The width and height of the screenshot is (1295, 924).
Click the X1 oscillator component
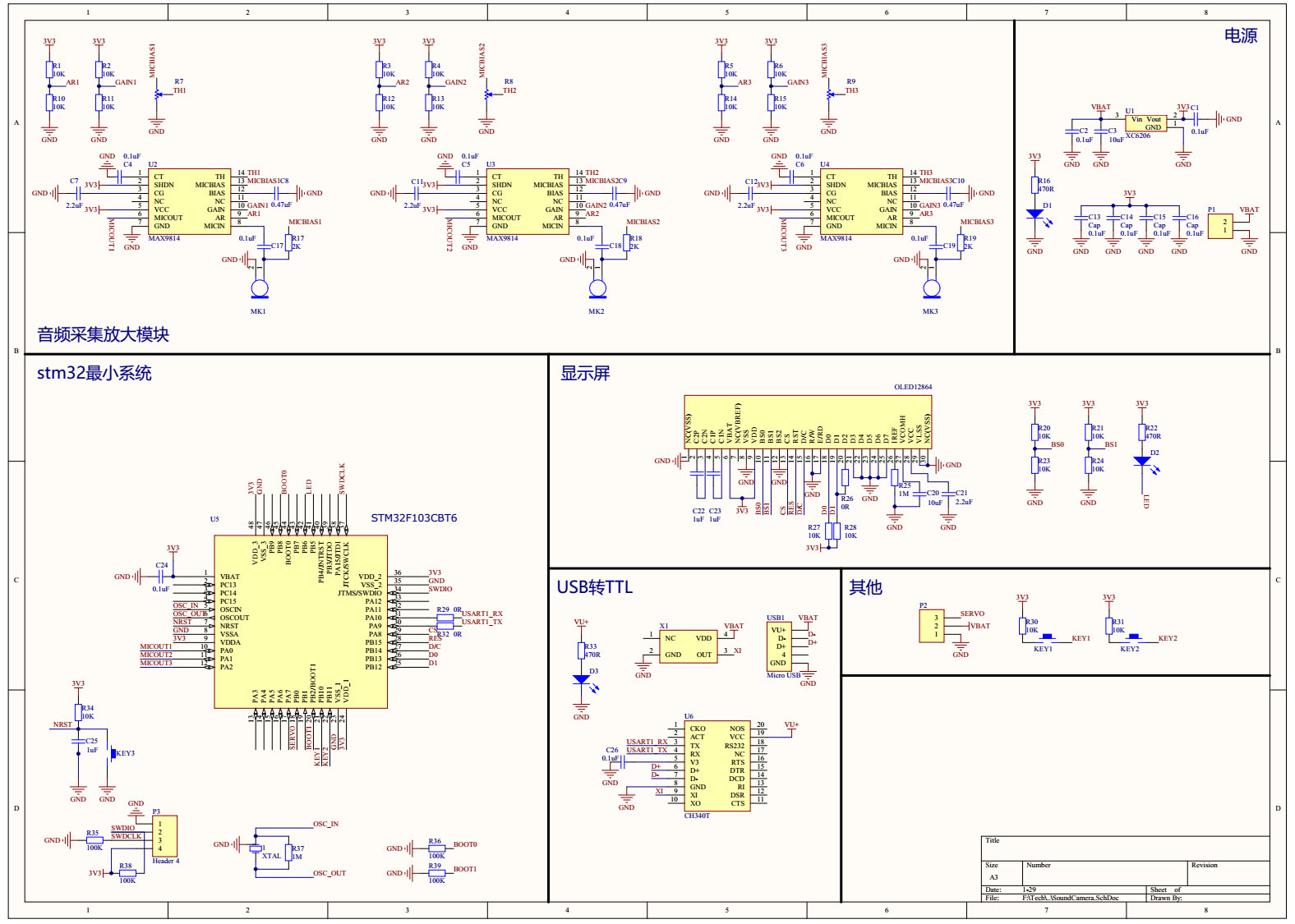688,646
